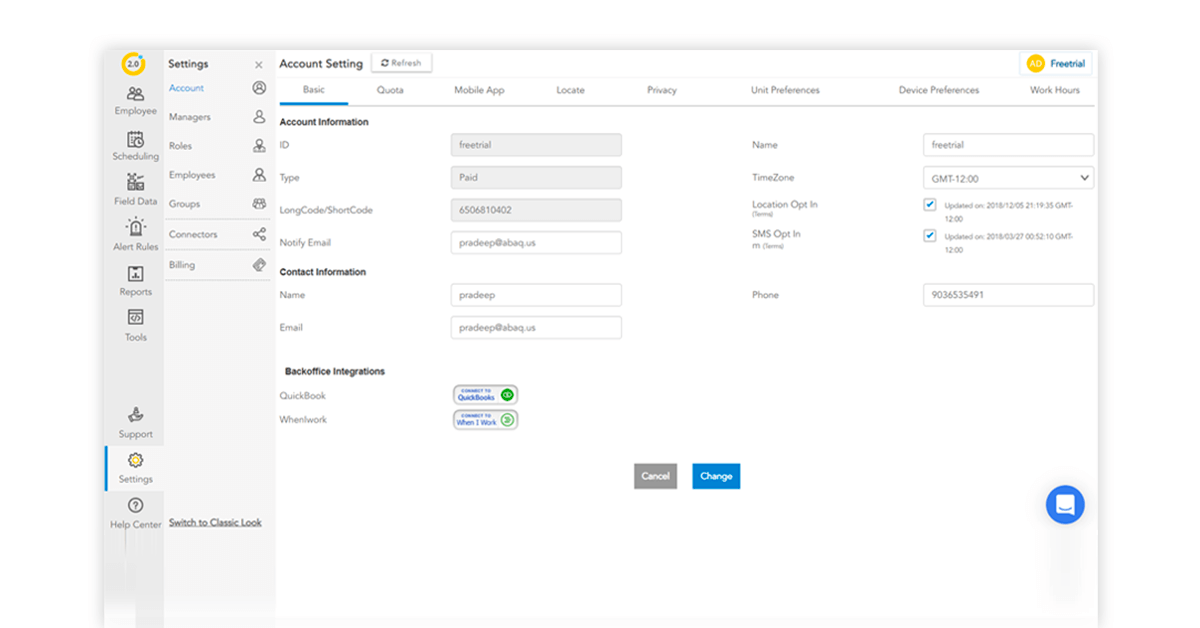1200x628 pixels.
Task: Open the Scheduling calendar icon
Action: click(x=135, y=140)
